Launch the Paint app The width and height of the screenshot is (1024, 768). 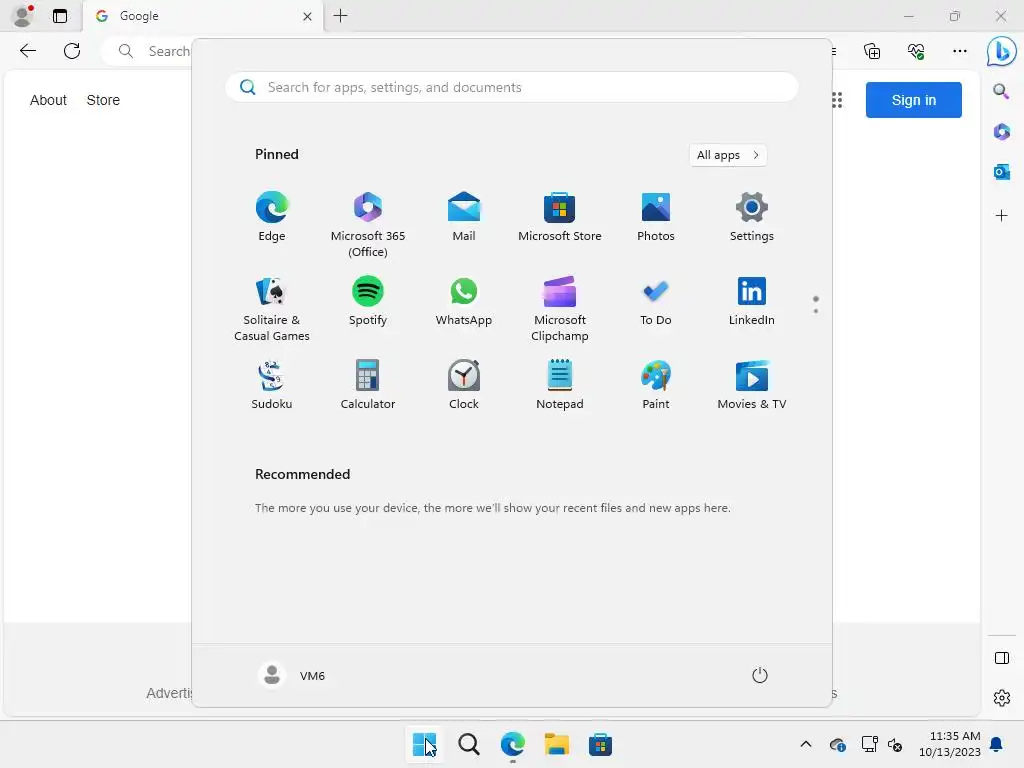(656, 385)
